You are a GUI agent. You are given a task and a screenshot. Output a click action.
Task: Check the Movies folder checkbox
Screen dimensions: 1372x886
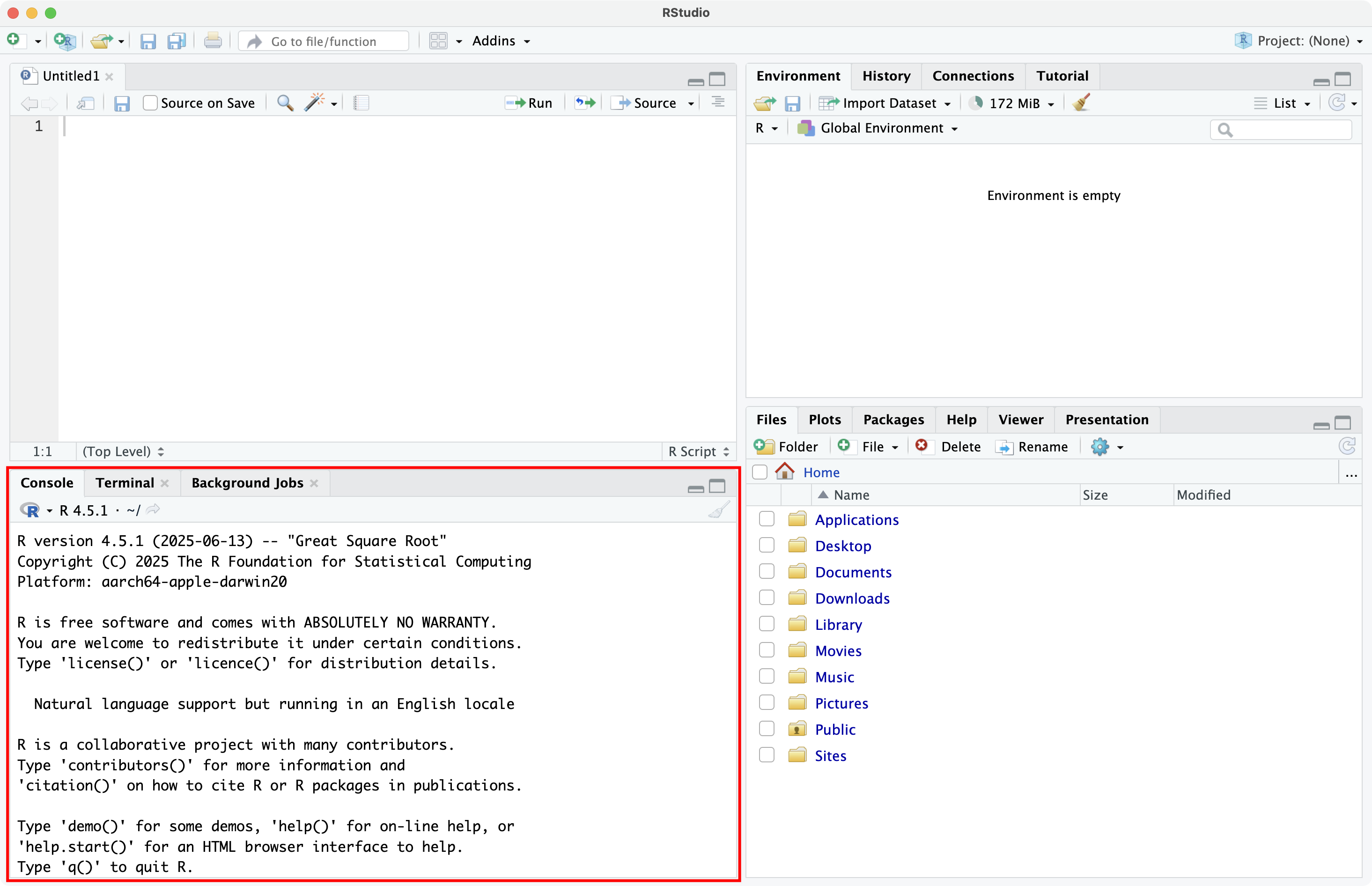point(767,650)
